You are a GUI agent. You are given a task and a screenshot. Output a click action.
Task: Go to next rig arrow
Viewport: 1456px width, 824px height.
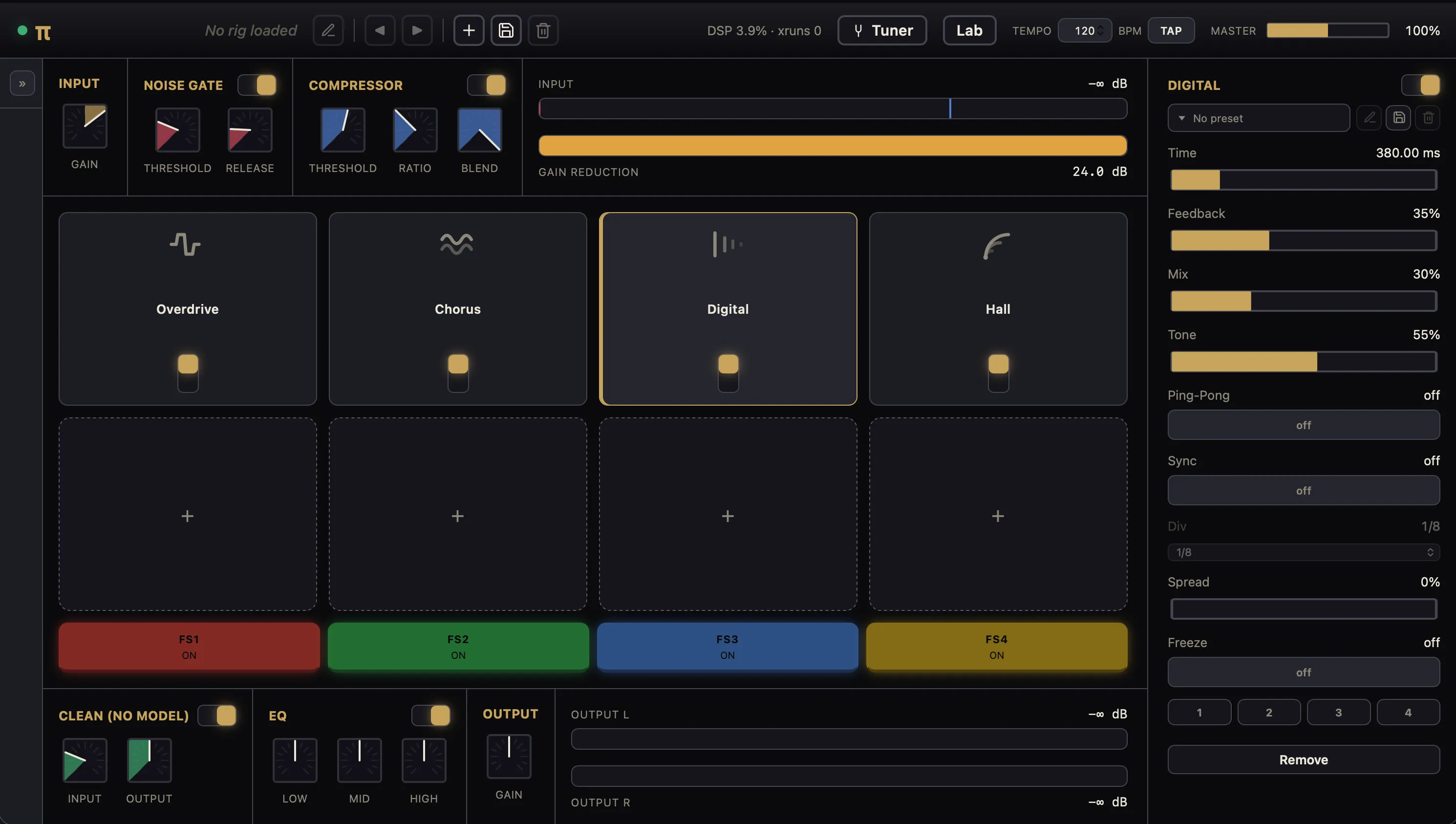[x=417, y=31]
